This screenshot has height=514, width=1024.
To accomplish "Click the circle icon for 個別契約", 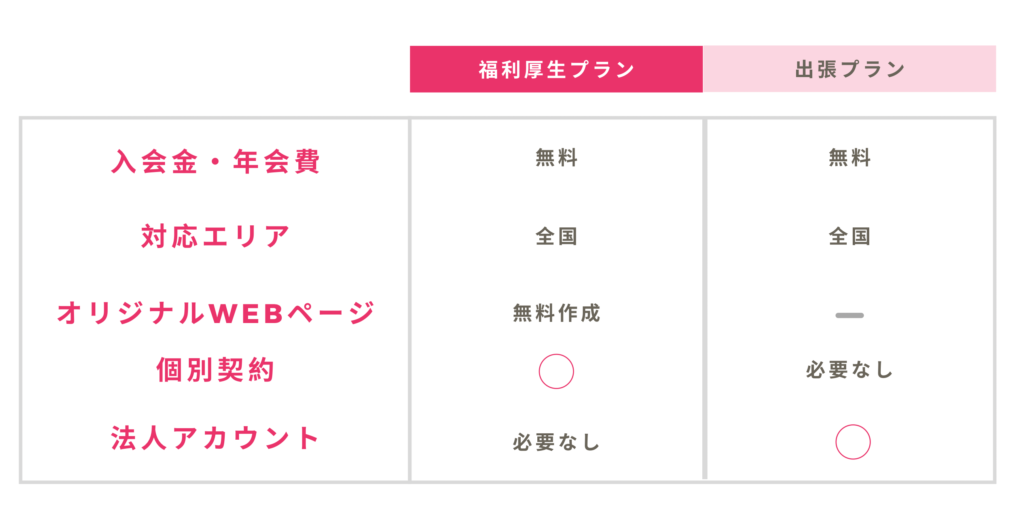I will [556, 371].
